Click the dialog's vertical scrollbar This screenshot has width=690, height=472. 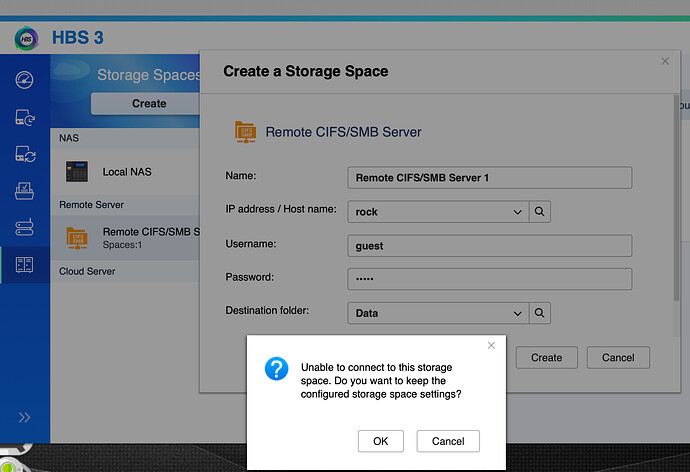pyautogui.click(x=676, y=198)
